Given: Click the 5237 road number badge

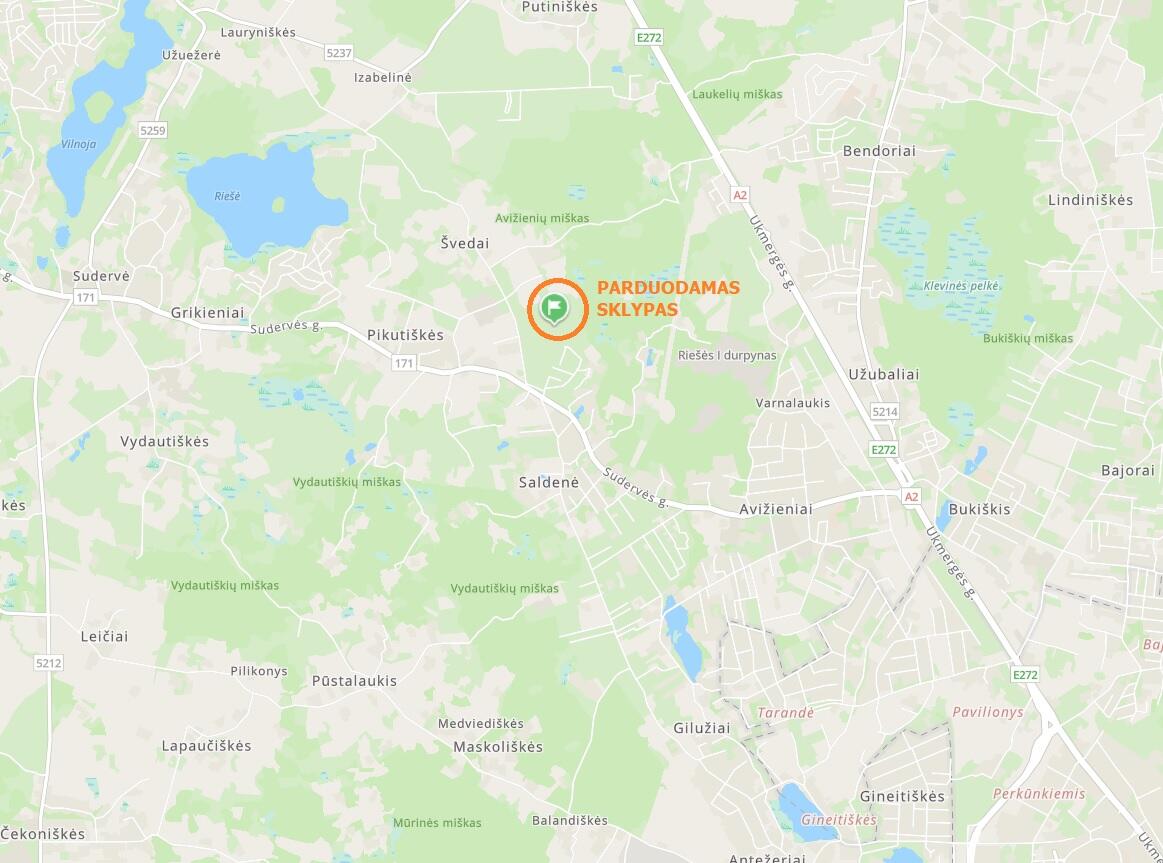Looking at the screenshot, I should coord(339,53).
